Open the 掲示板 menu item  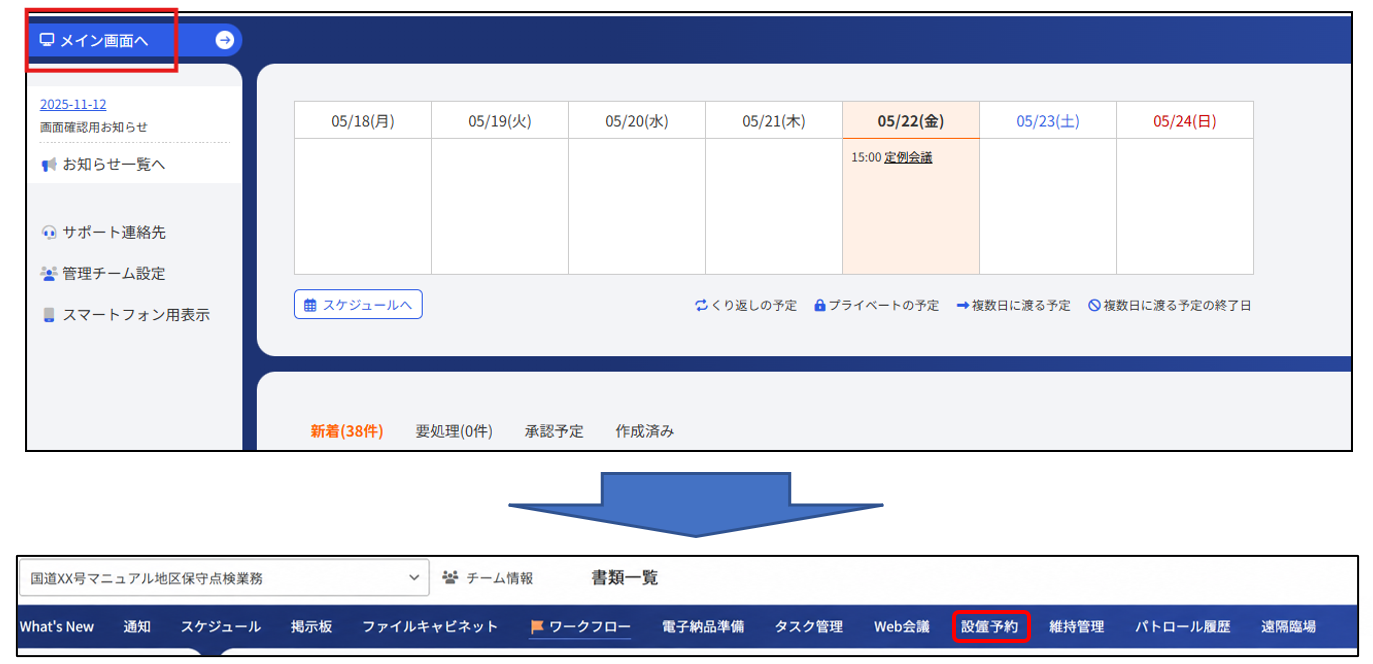pyautogui.click(x=312, y=627)
